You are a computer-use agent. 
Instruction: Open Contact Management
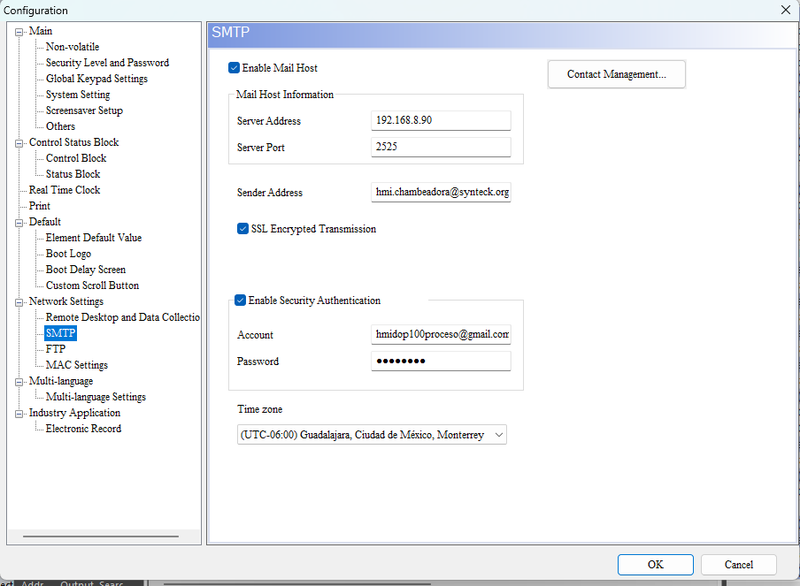point(616,74)
